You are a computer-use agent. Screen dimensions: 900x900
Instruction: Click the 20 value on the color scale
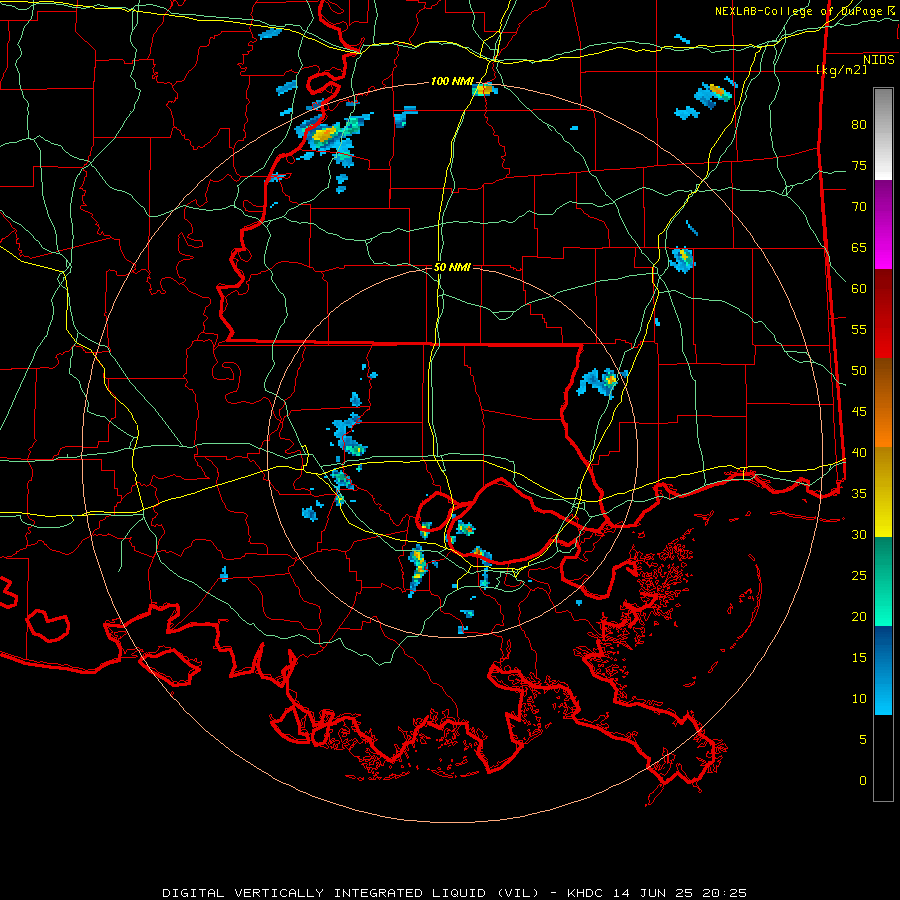[x=859, y=617]
